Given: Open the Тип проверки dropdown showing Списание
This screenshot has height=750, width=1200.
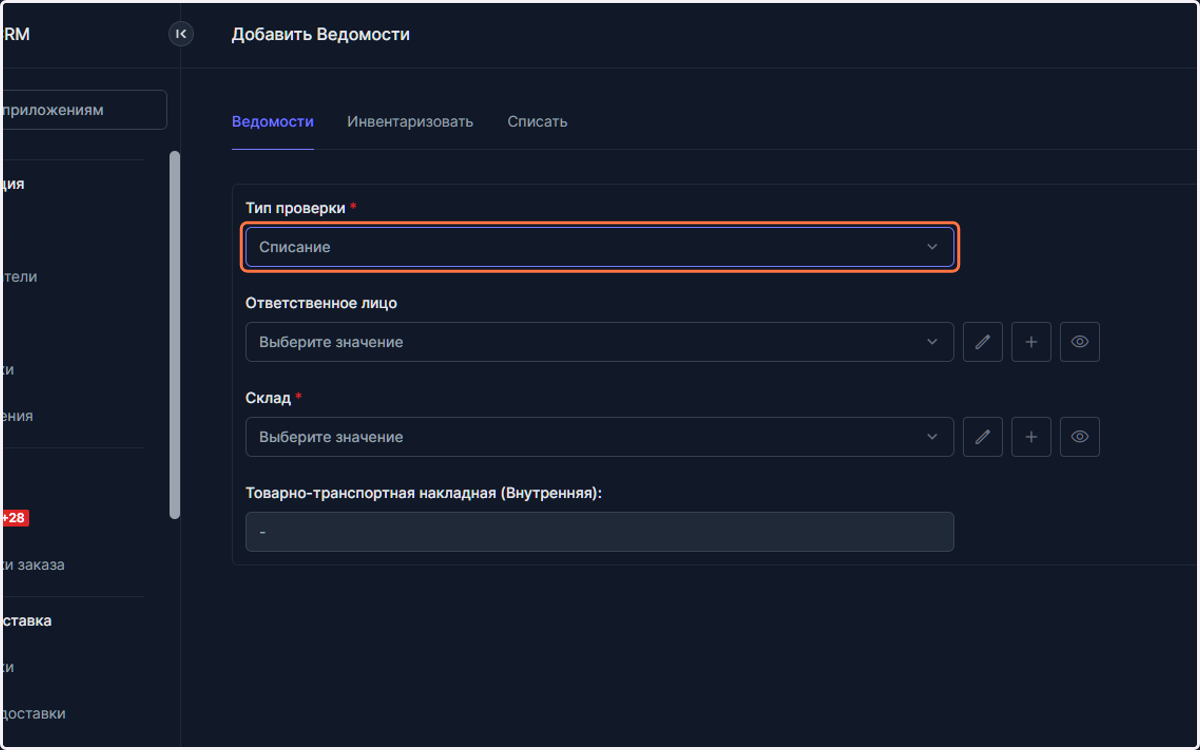Looking at the screenshot, I should coord(600,247).
